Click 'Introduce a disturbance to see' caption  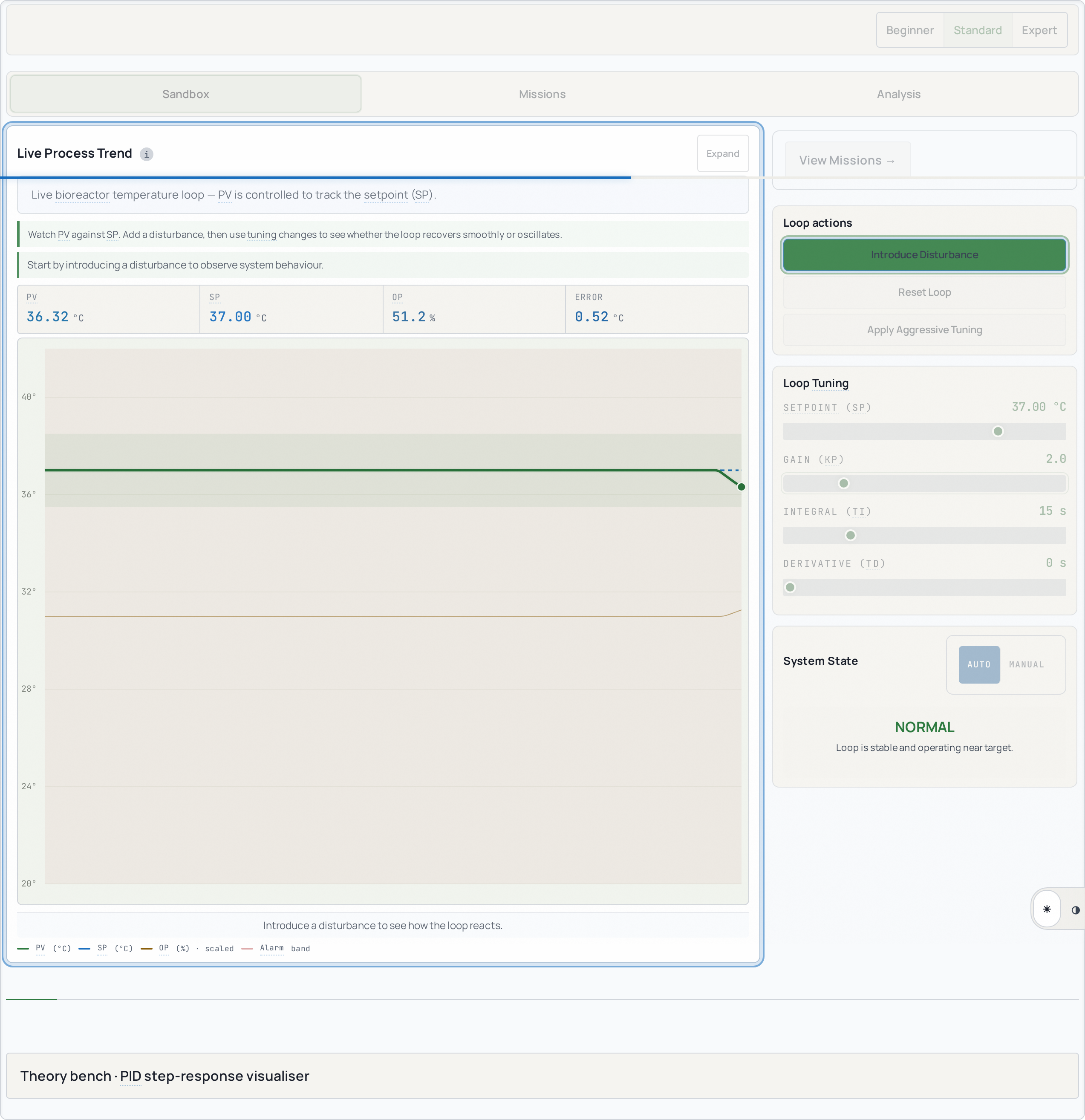pyautogui.click(x=383, y=926)
